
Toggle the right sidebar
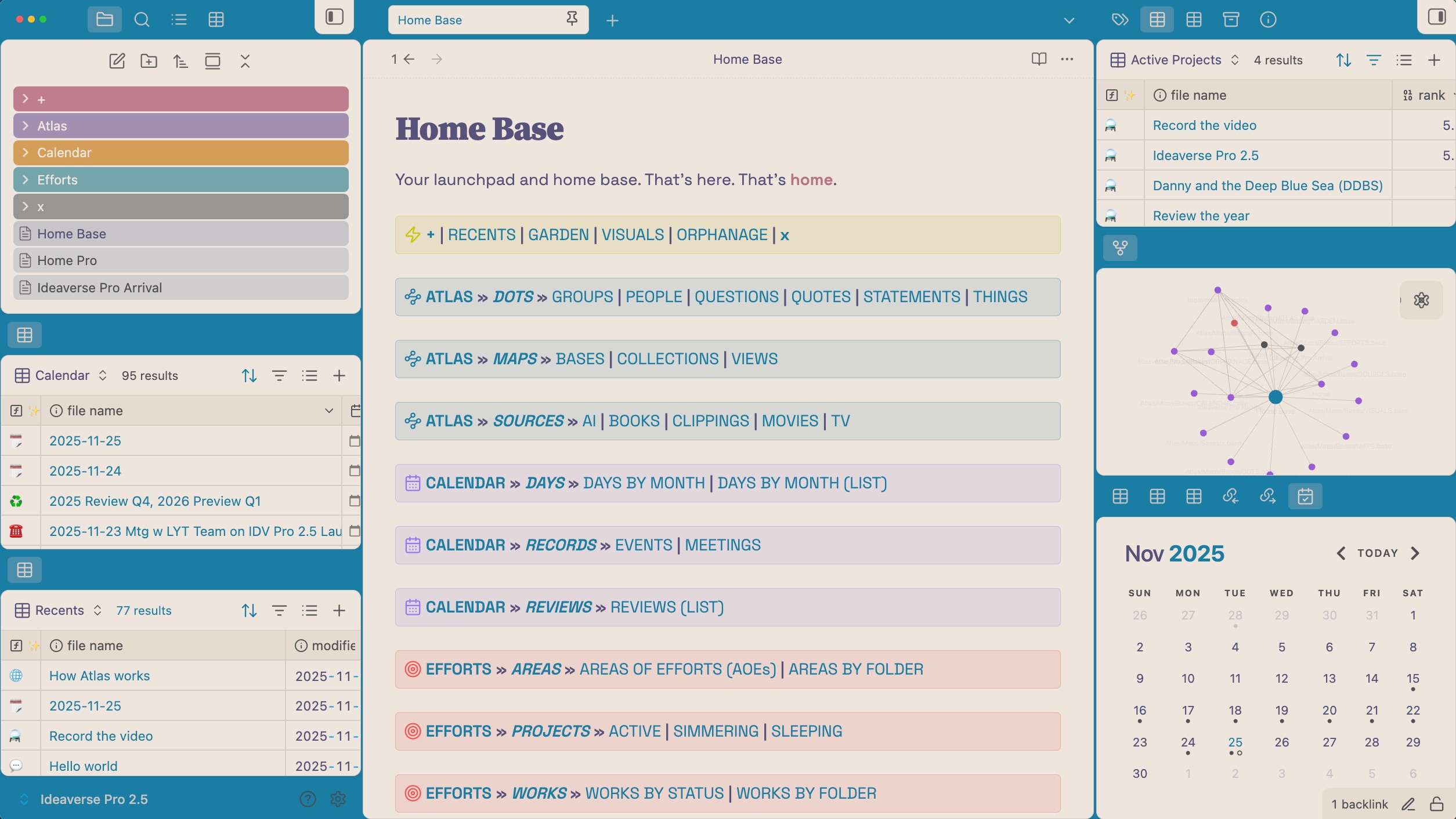point(1436,17)
